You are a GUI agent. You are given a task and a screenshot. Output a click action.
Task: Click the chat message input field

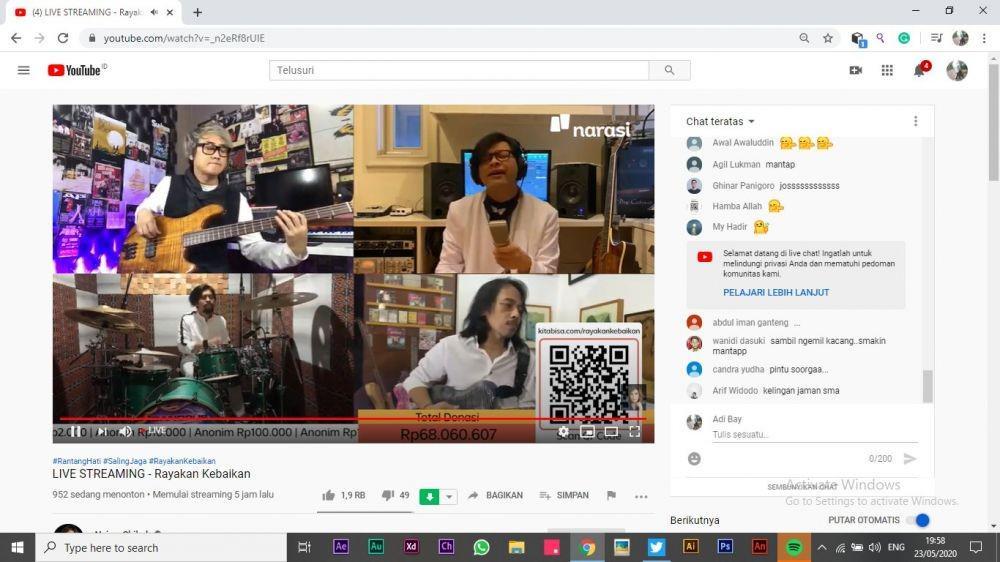pyautogui.click(x=814, y=434)
